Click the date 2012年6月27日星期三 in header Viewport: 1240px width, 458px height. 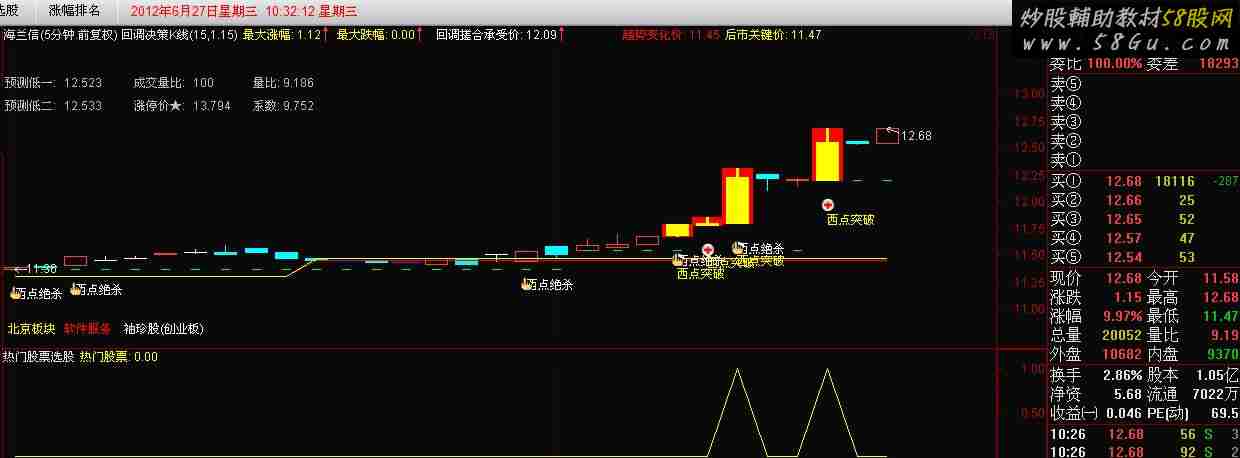pos(195,10)
